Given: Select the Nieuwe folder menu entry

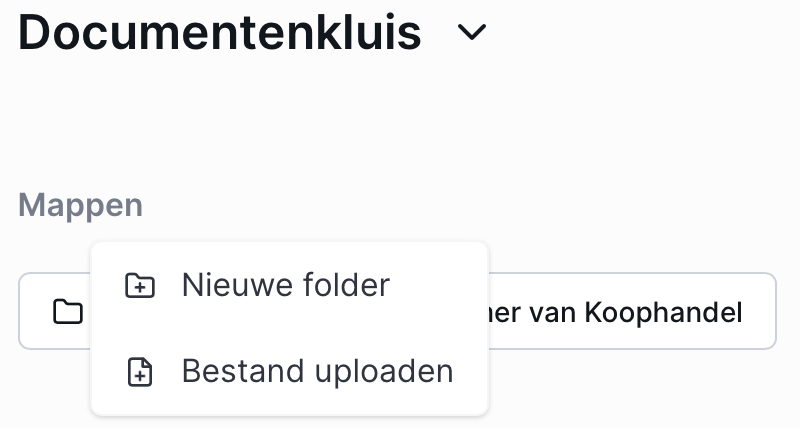Looking at the screenshot, I should coord(289,285).
